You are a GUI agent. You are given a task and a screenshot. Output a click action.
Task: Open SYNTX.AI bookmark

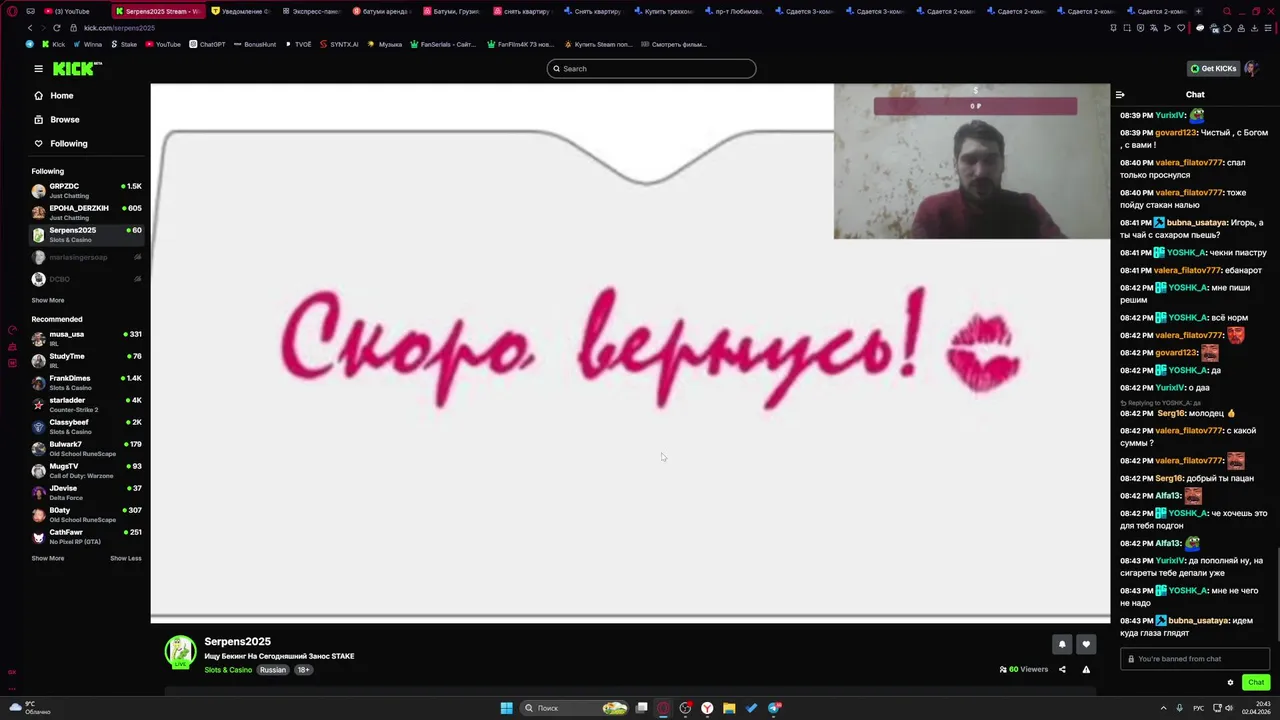pyautogui.click(x=339, y=44)
